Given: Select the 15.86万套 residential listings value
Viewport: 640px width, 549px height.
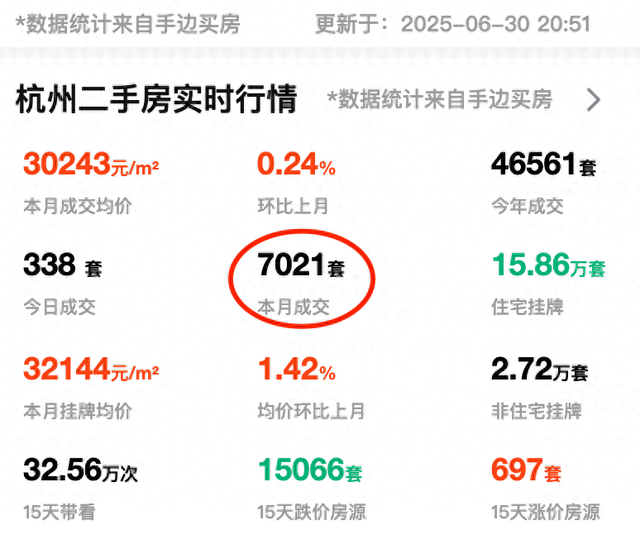Looking at the screenshot, I should pos(549,264).
